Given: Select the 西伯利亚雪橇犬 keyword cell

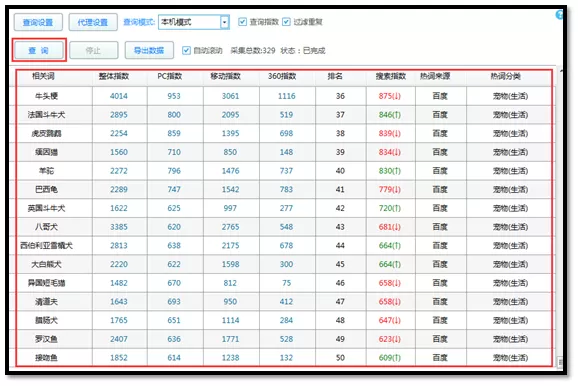Looking at the screenshot, I should tap(46, 246).
